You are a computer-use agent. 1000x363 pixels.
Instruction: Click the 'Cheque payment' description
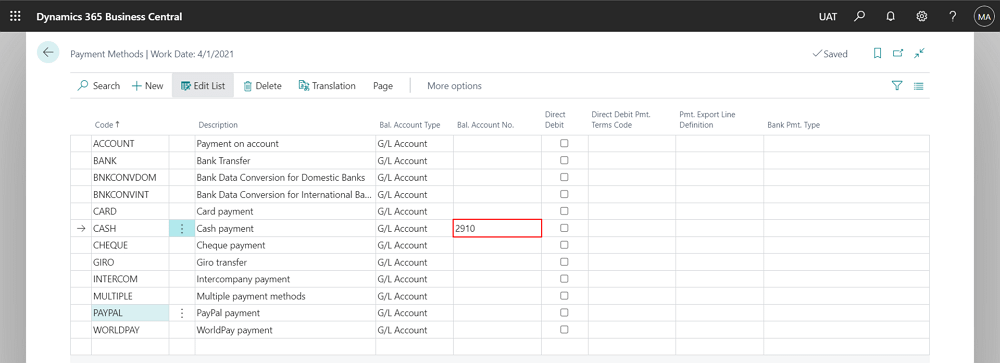pos(231,245)
